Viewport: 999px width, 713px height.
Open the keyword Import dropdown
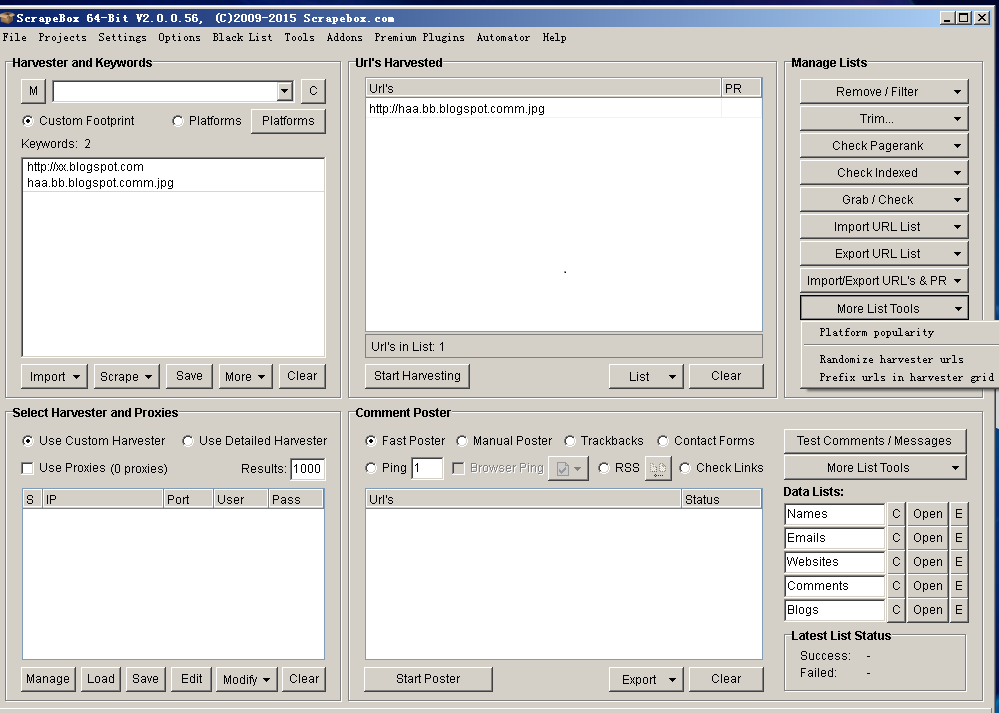coord(54,376)
